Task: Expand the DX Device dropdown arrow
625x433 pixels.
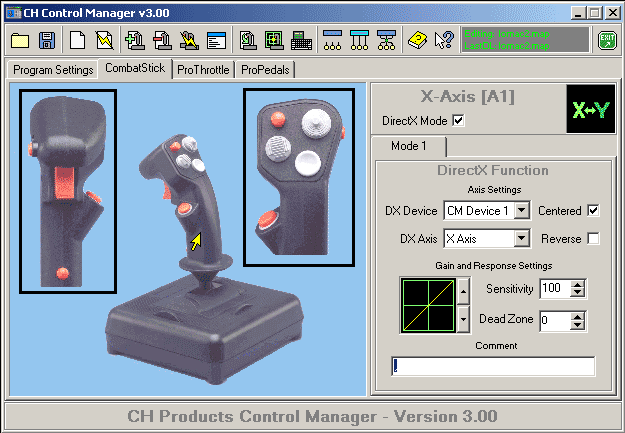Action: coord(521,210)
